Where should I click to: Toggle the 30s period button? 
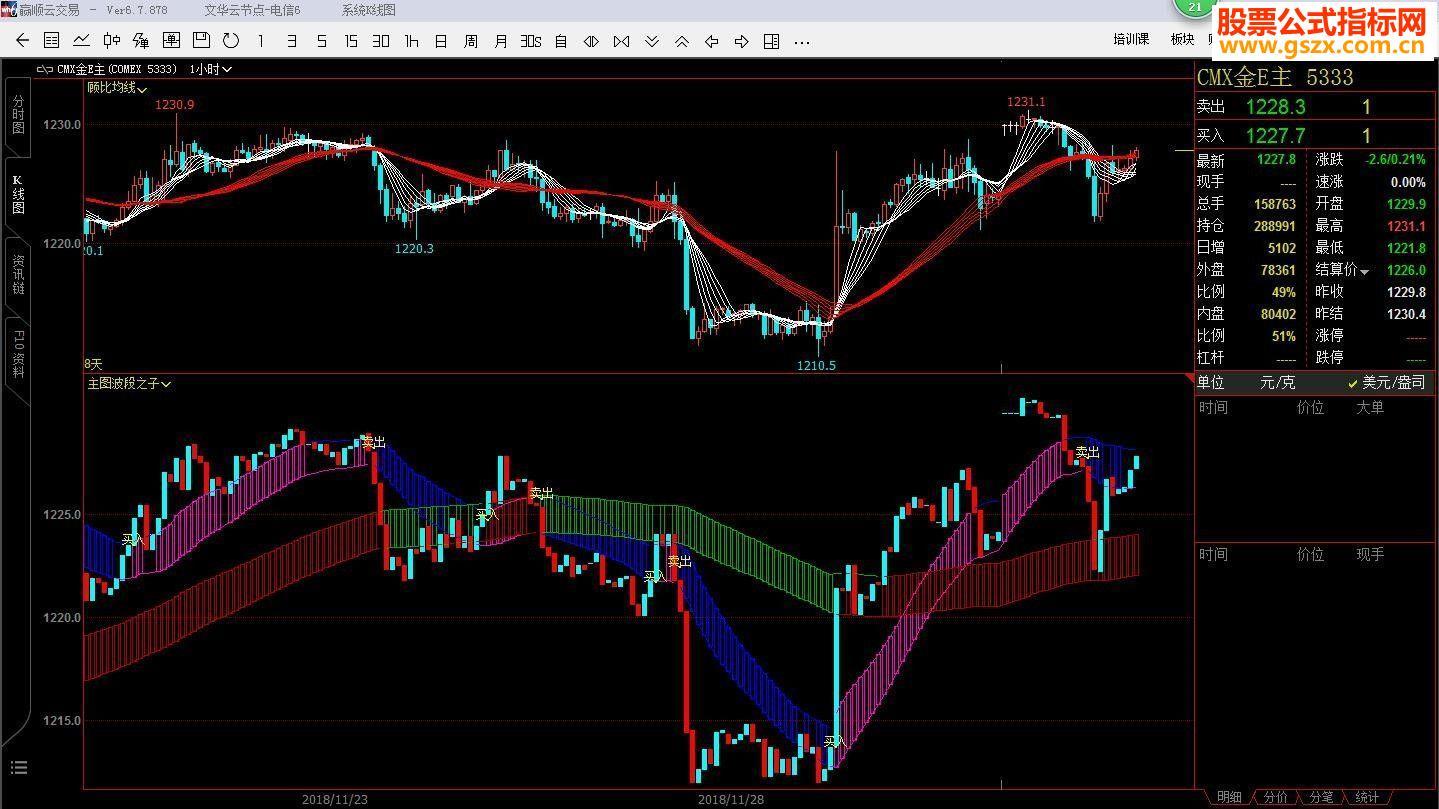tap(530, 41)
